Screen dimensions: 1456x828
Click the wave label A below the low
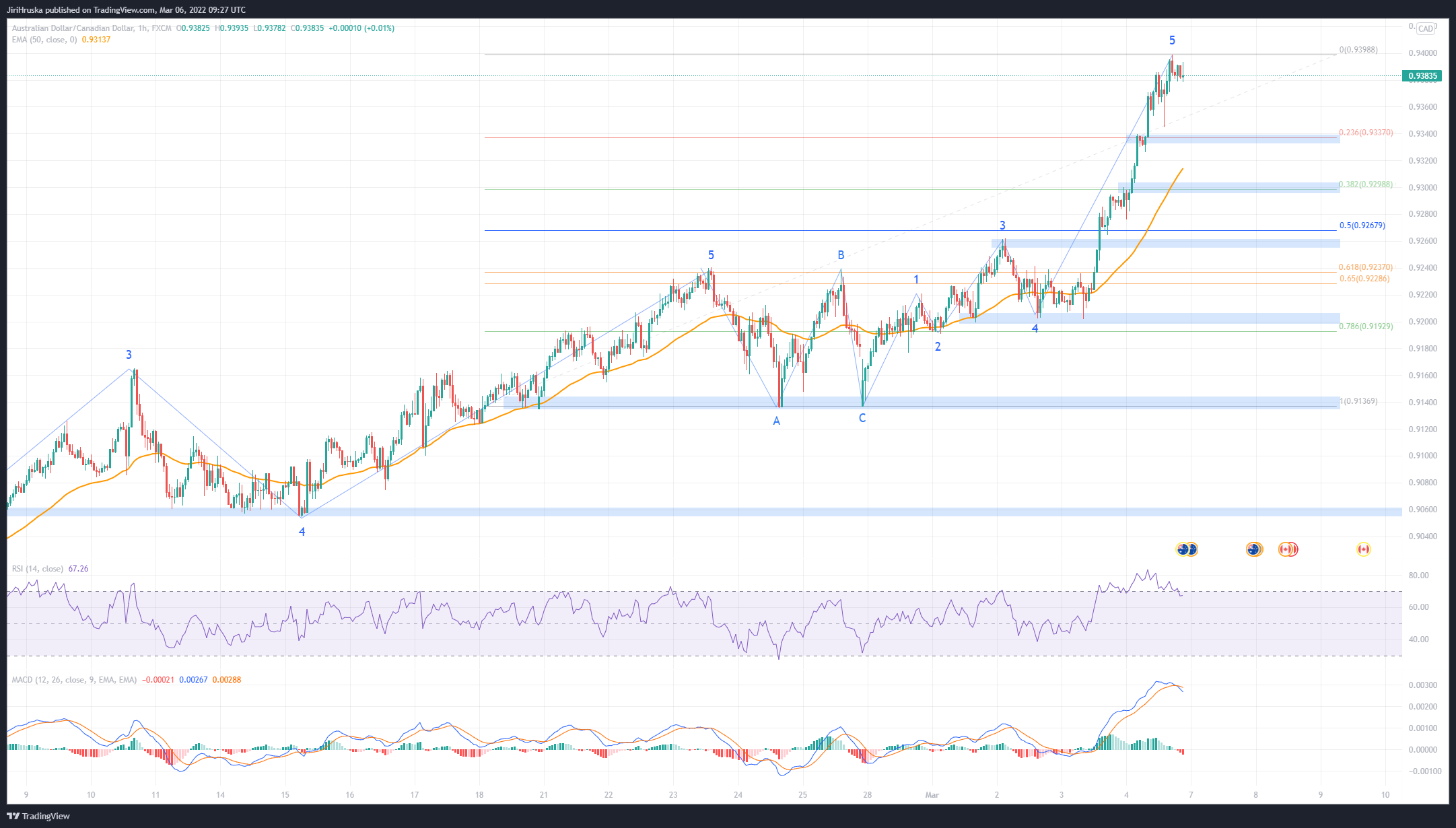[x=776, y=421]
